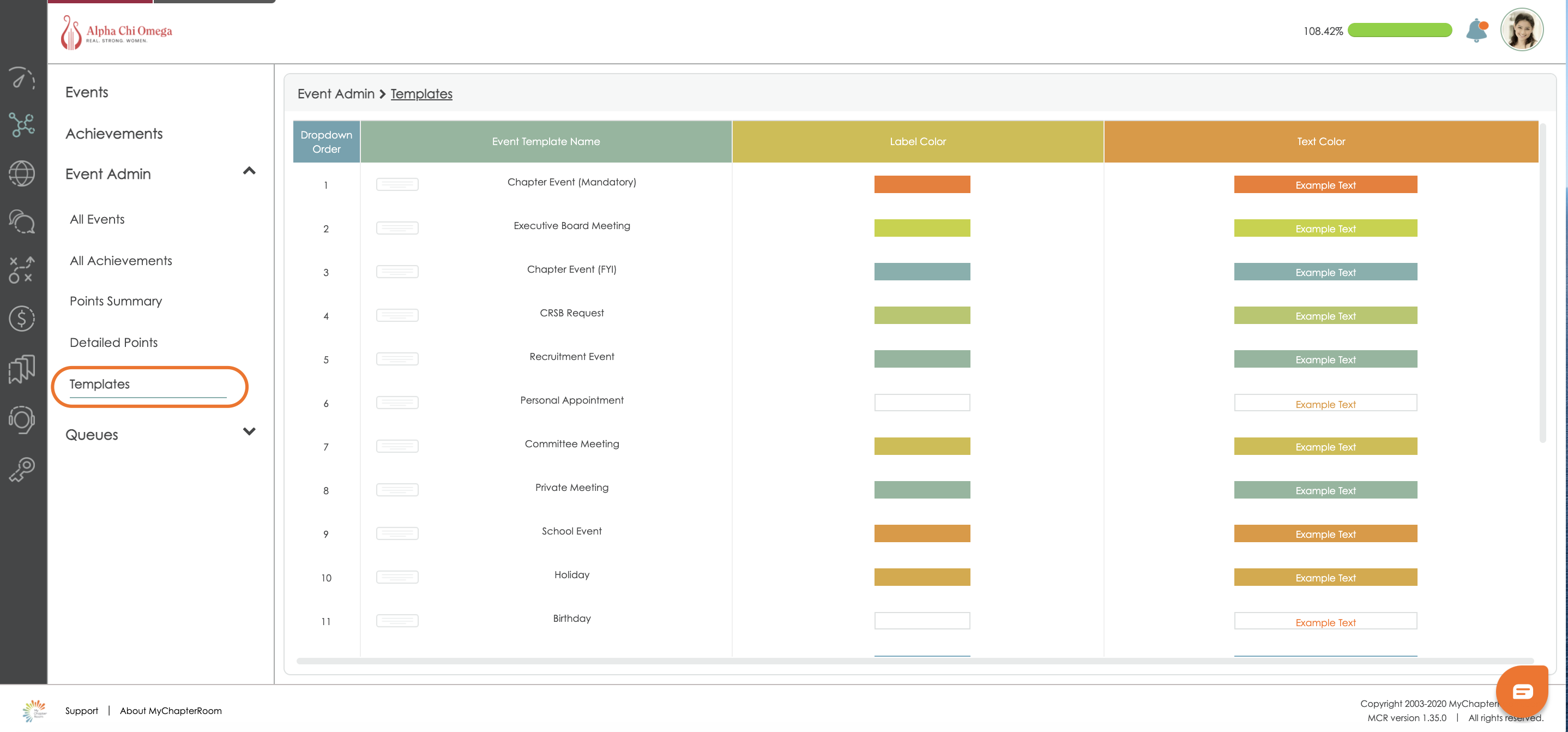Image resolution: width=1568 pixels, height=732 pixels.
Task: Click the notification bell icon
Action: [x=1477, y=31]
